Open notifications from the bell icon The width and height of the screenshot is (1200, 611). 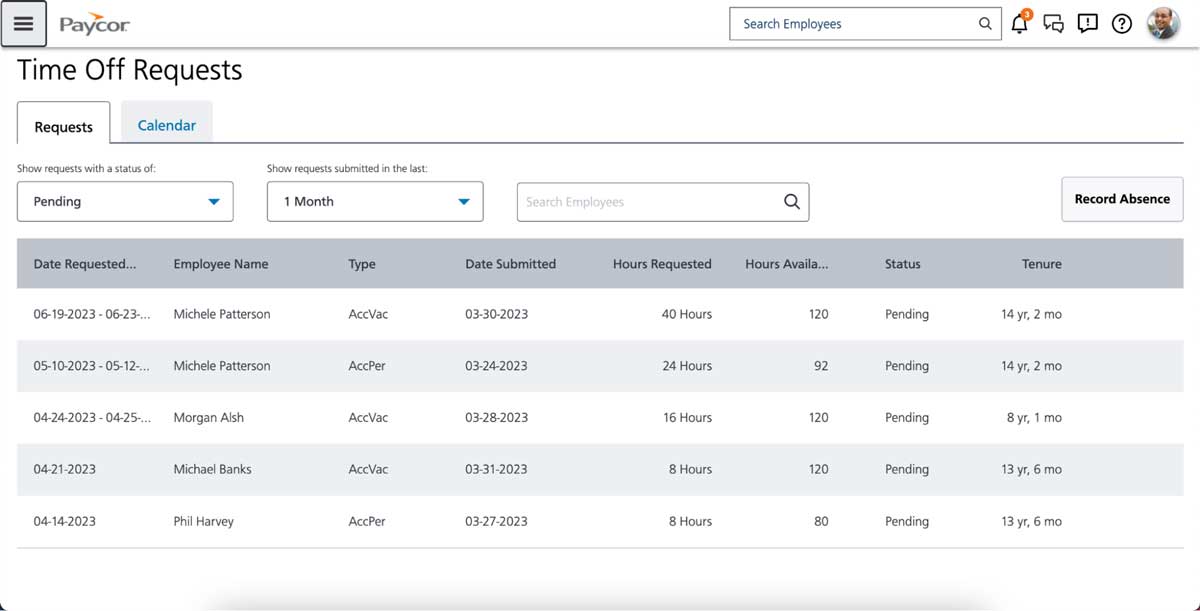pyautogui.click(x=1018, y=23)
